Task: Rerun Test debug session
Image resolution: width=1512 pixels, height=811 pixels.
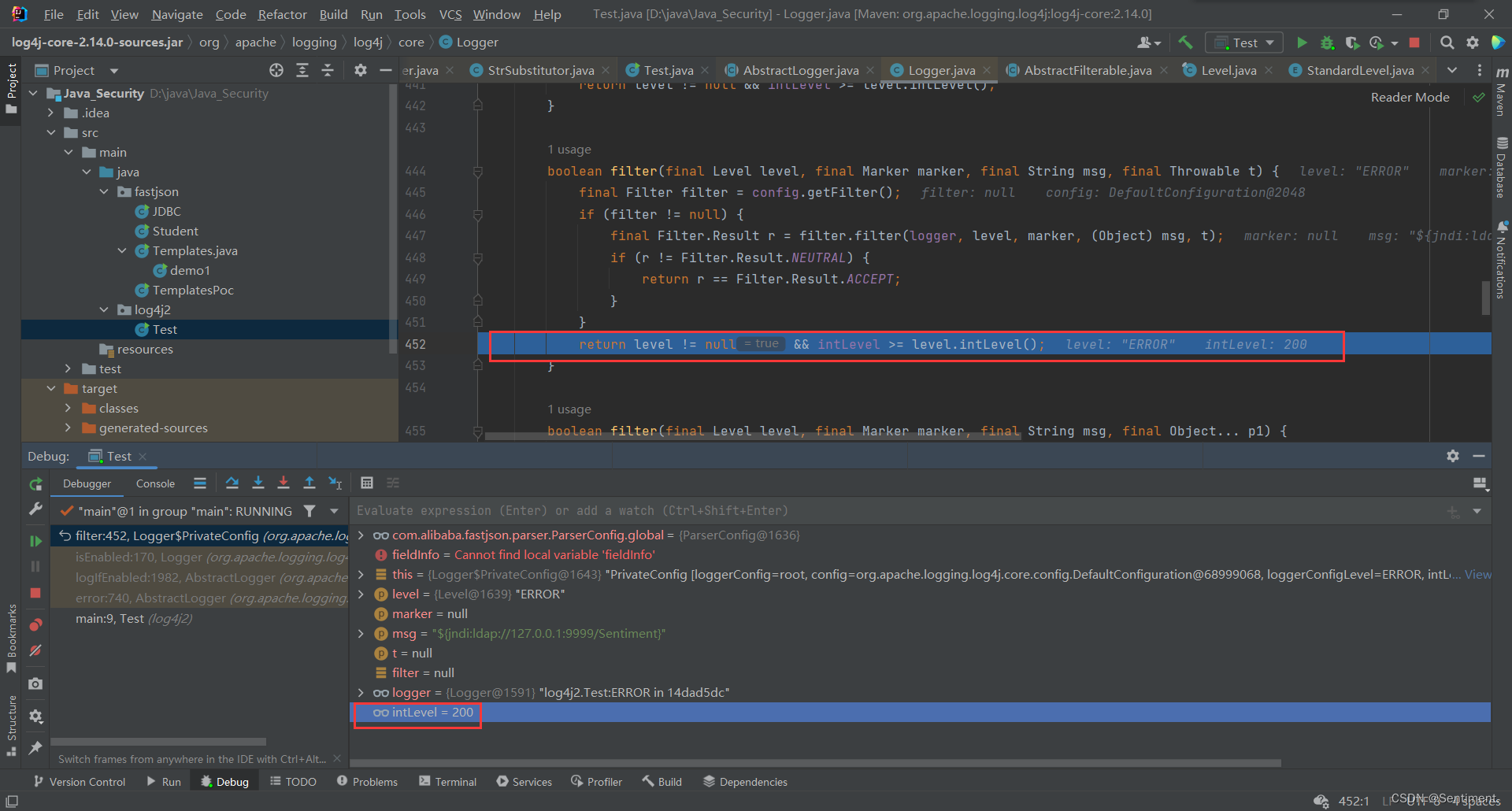Action: pos(35,484)
